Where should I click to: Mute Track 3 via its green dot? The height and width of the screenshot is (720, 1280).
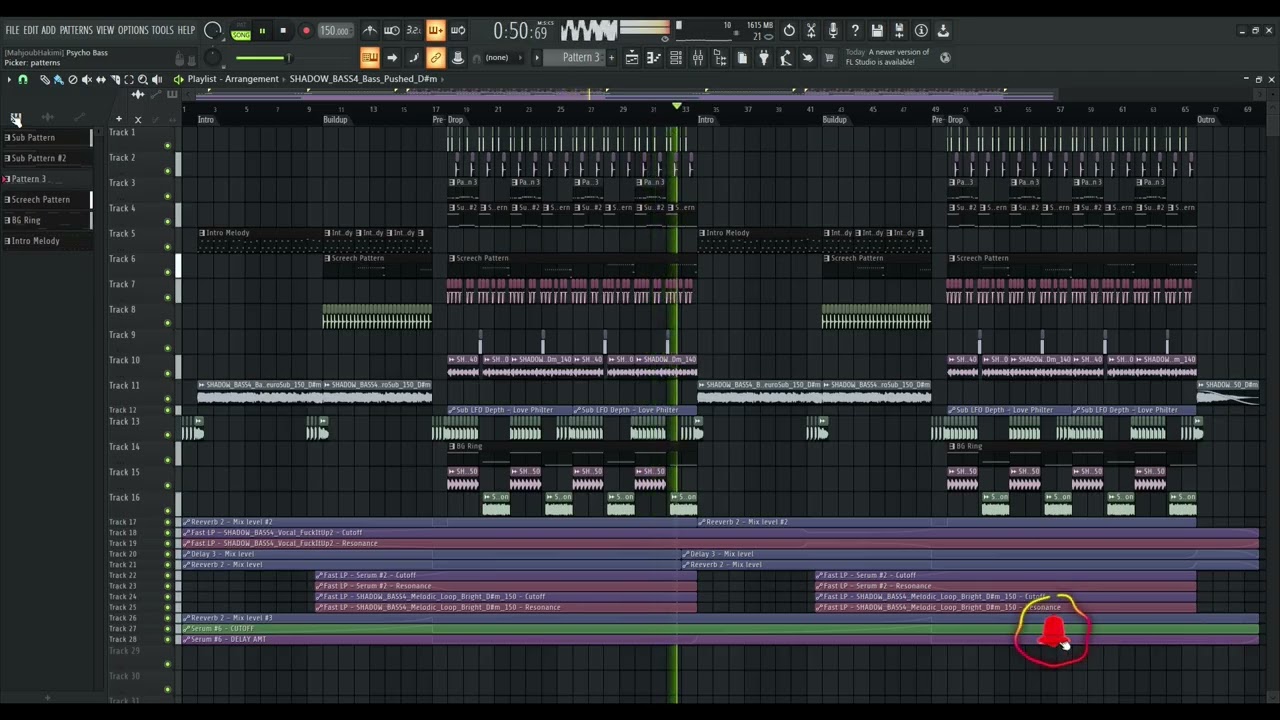coord(167,196)
